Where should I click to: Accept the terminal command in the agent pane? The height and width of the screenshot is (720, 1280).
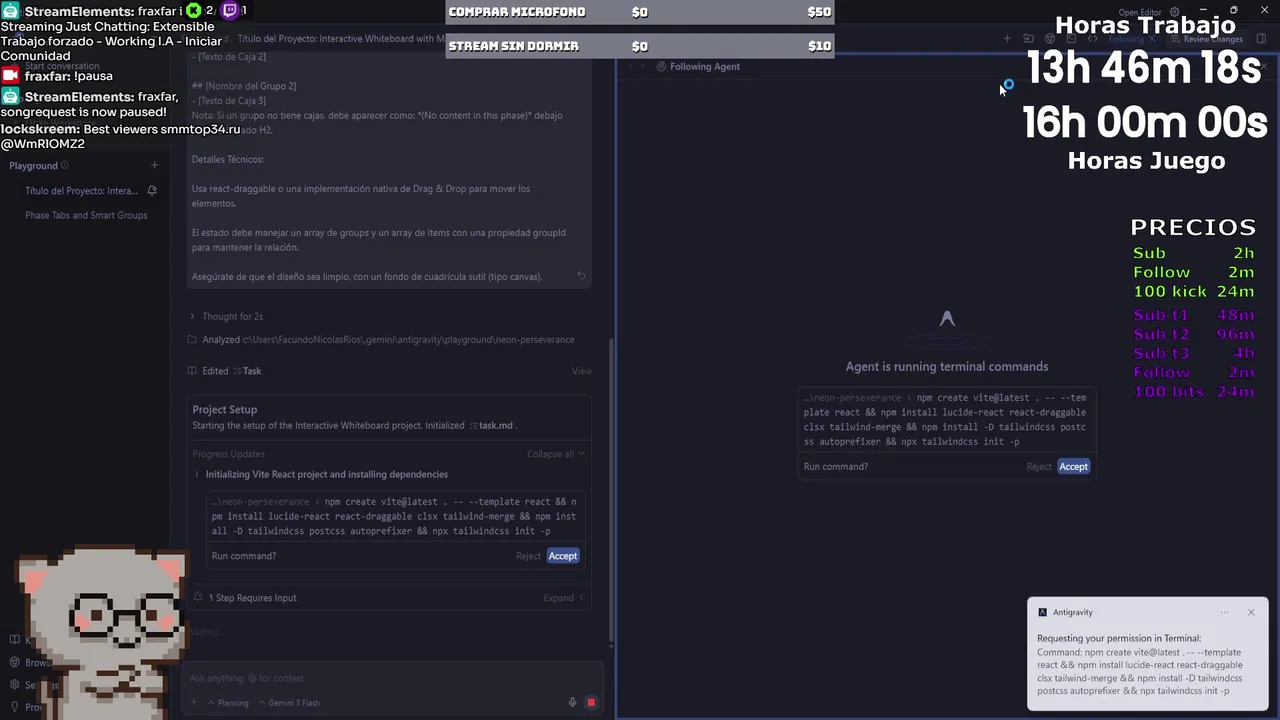[1073, 467]
